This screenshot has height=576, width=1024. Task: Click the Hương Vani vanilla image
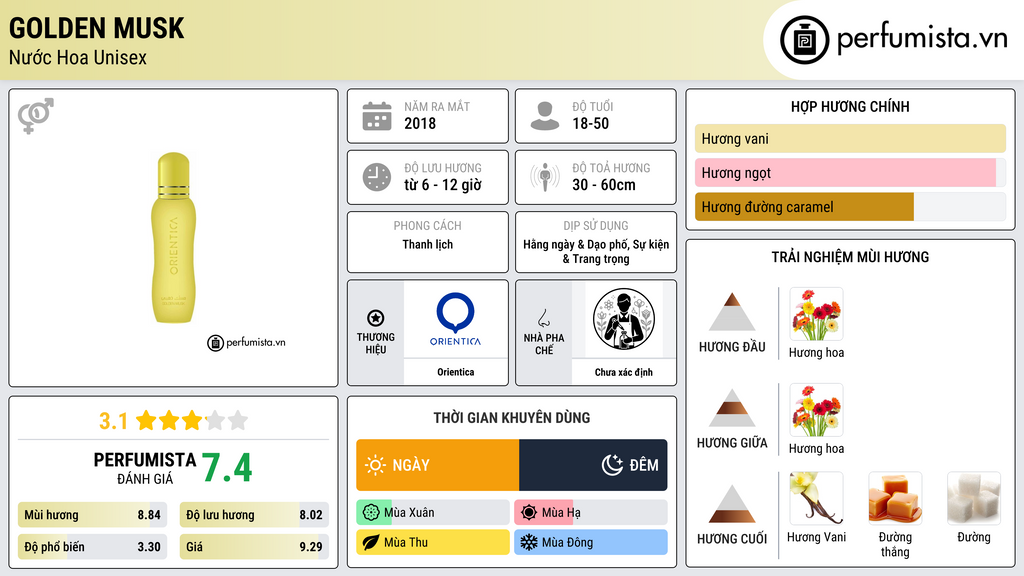coord(816,498)
